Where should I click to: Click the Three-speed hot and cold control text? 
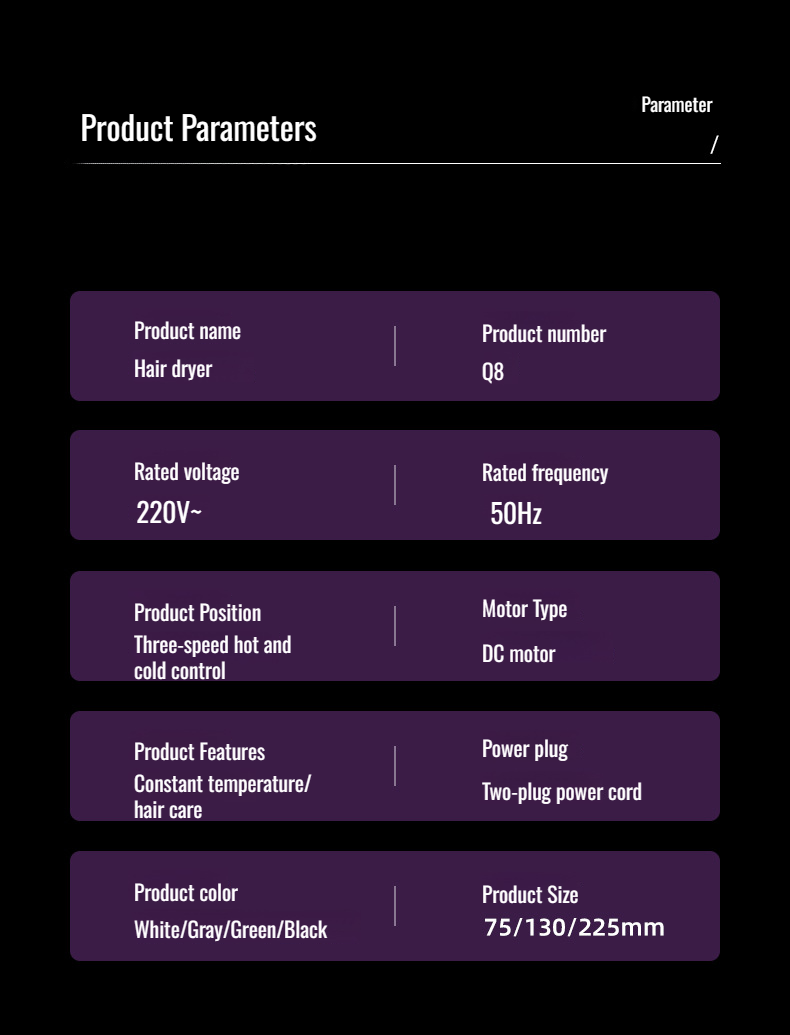click(x=212, y=657)
